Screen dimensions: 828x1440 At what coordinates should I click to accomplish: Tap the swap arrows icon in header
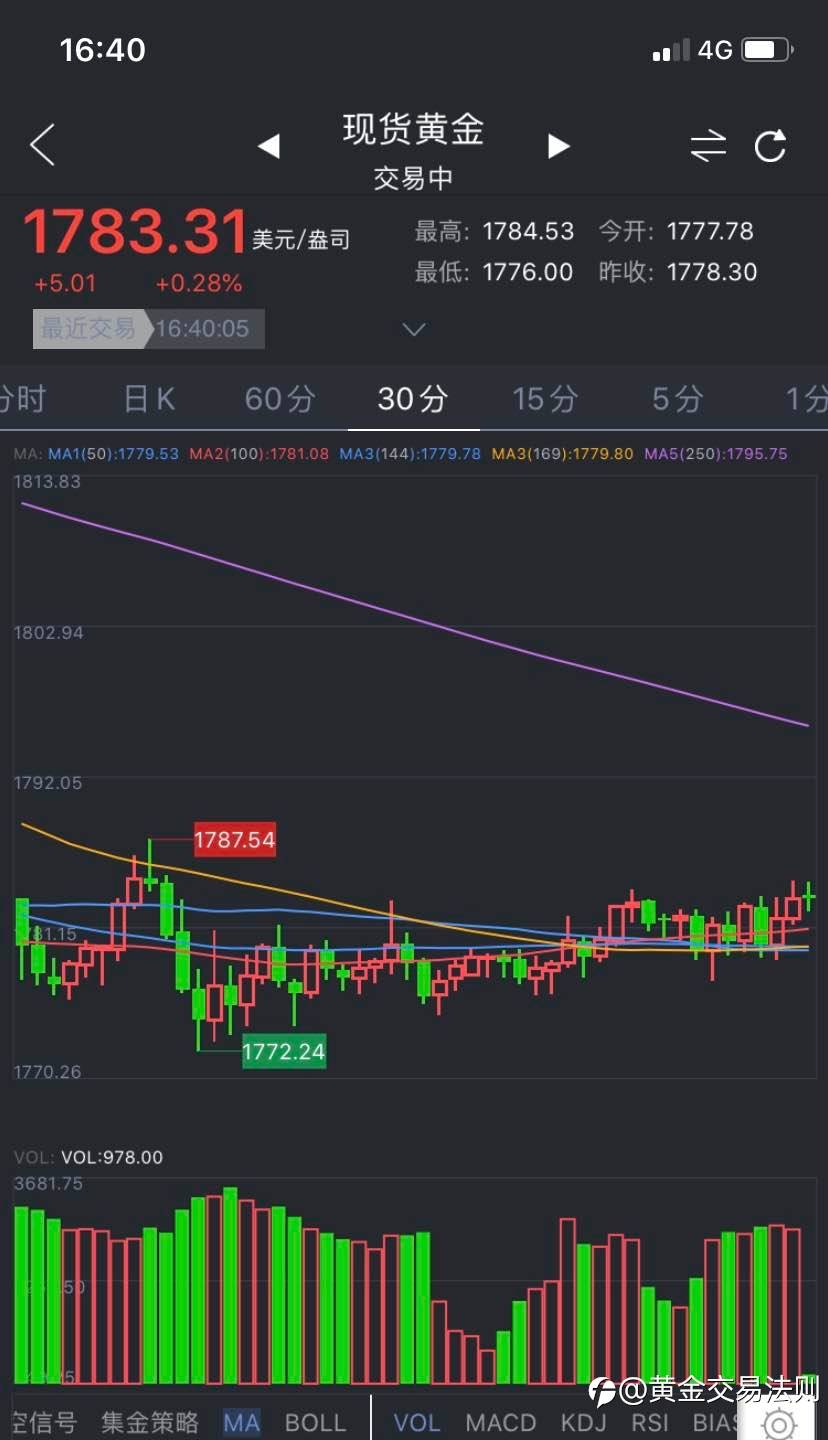click(x=708, y=146)
